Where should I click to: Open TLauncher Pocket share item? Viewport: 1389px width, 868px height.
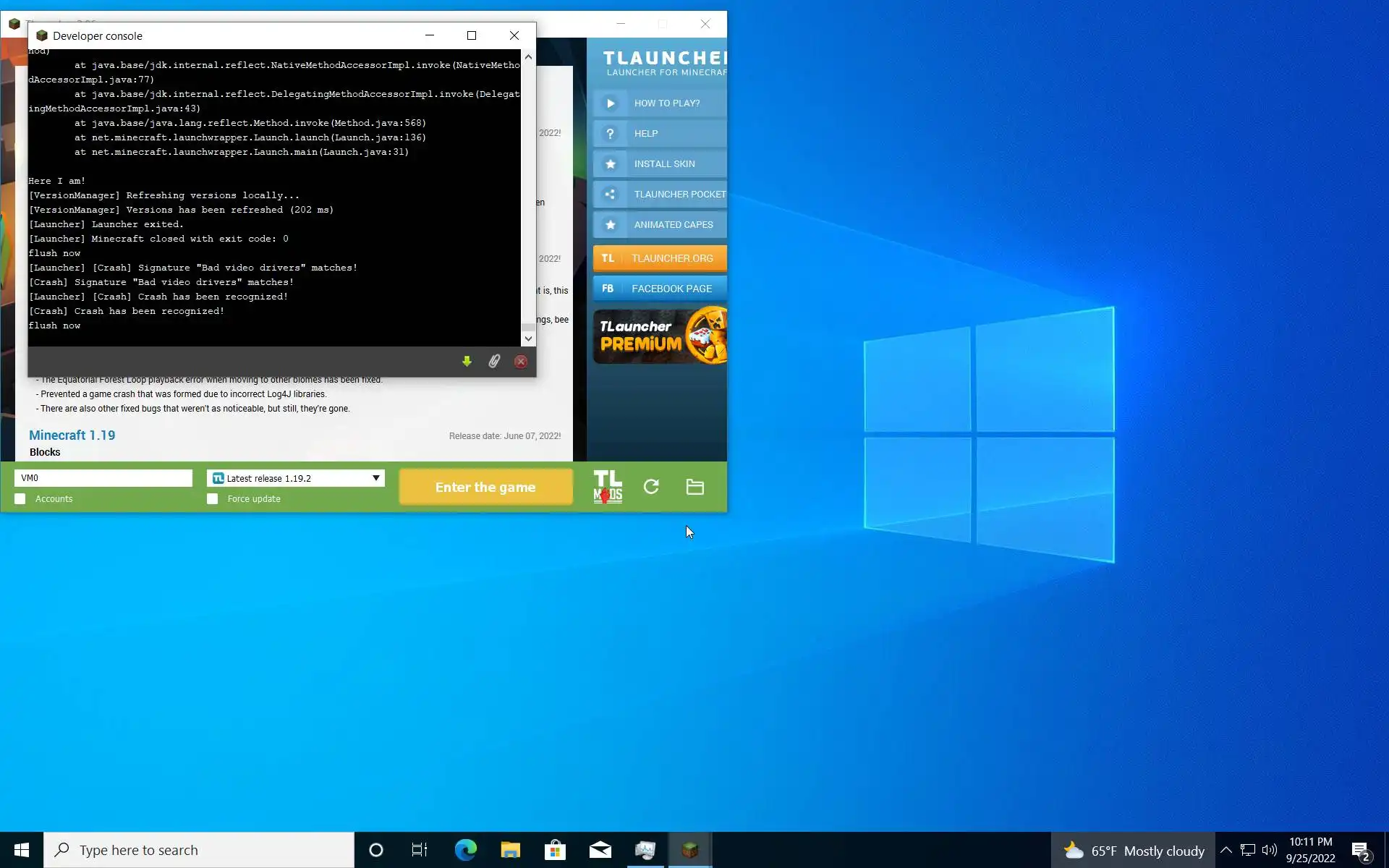[x=660, y=194]
